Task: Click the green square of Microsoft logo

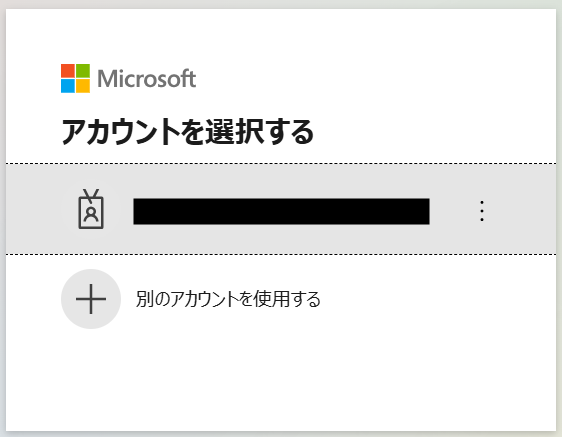Action: click(83, 71)
